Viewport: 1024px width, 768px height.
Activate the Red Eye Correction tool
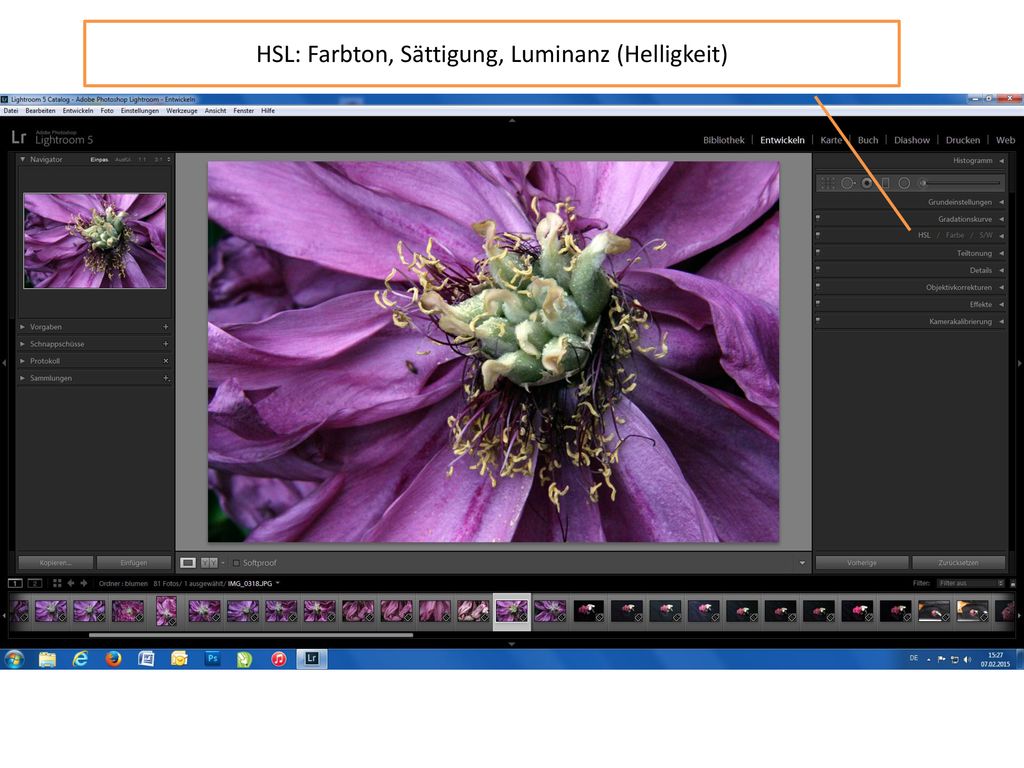(x=867, y=184)
